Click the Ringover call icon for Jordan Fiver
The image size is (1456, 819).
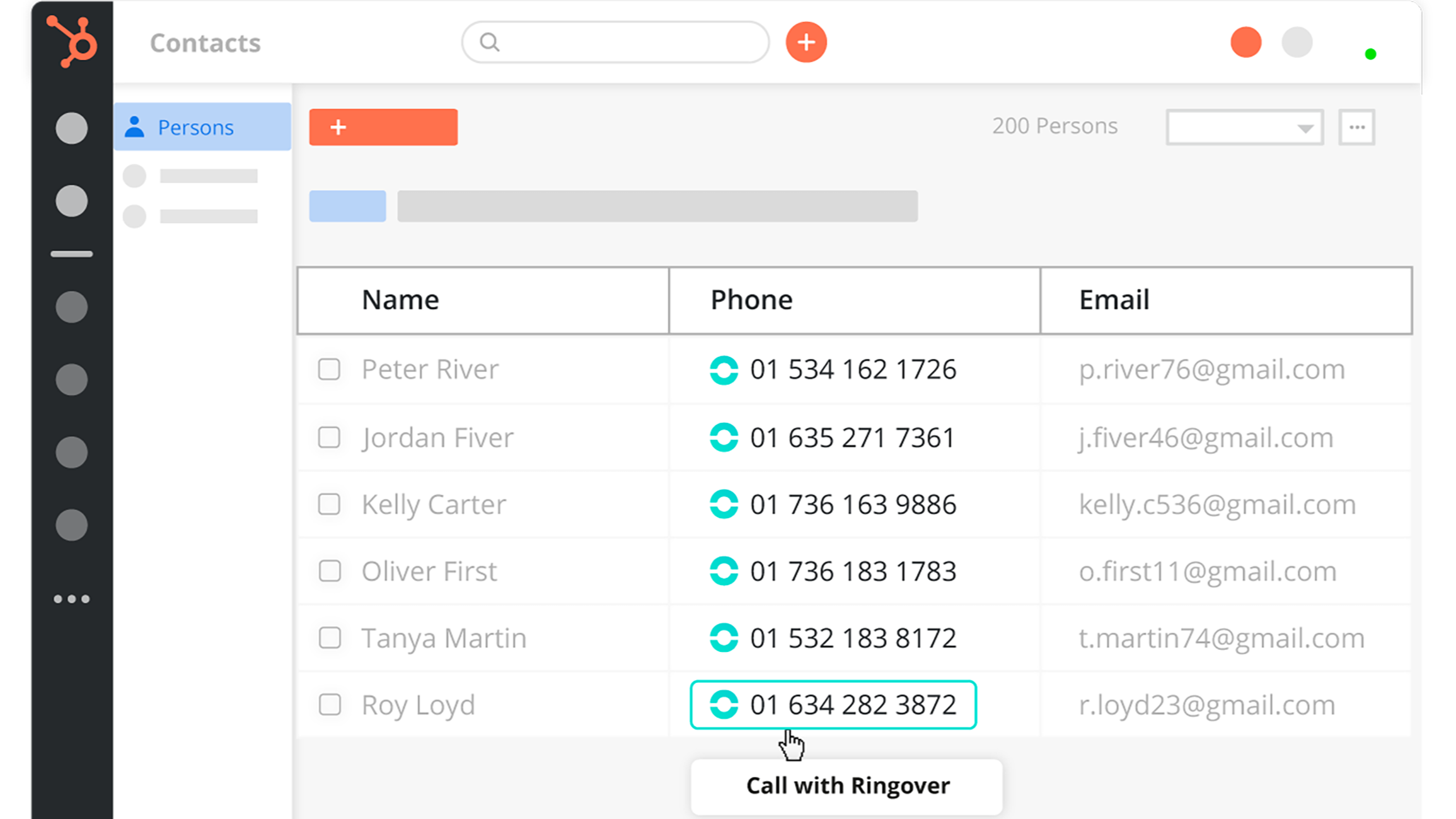click(x=724, y=437)
